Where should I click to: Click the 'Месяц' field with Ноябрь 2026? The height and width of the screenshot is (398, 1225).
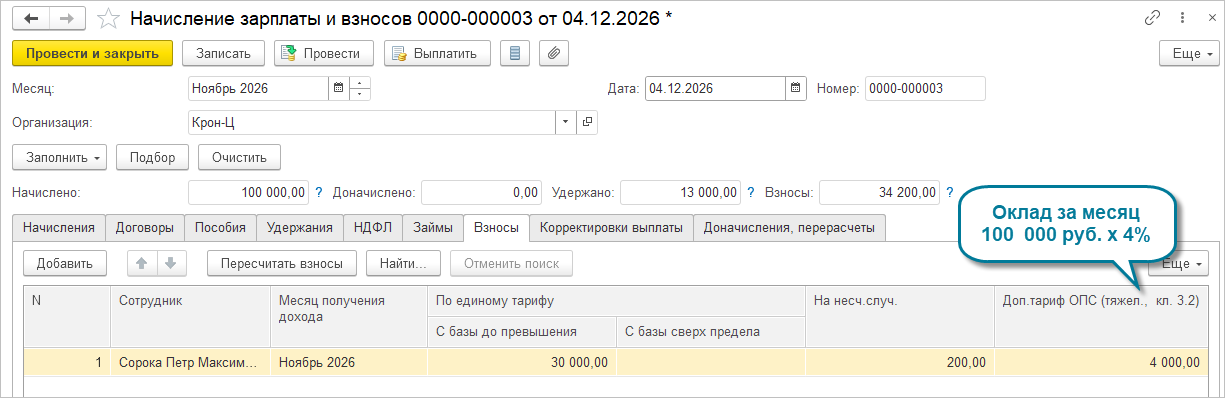coord(258,88)
